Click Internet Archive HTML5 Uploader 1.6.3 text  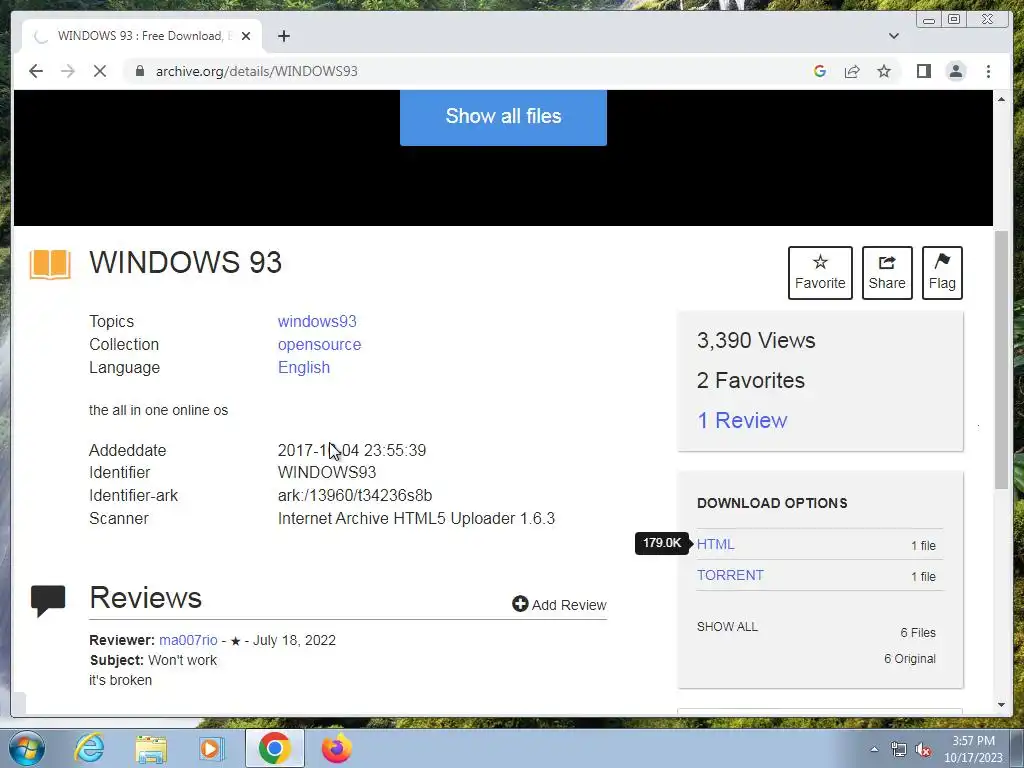point(416,519)
